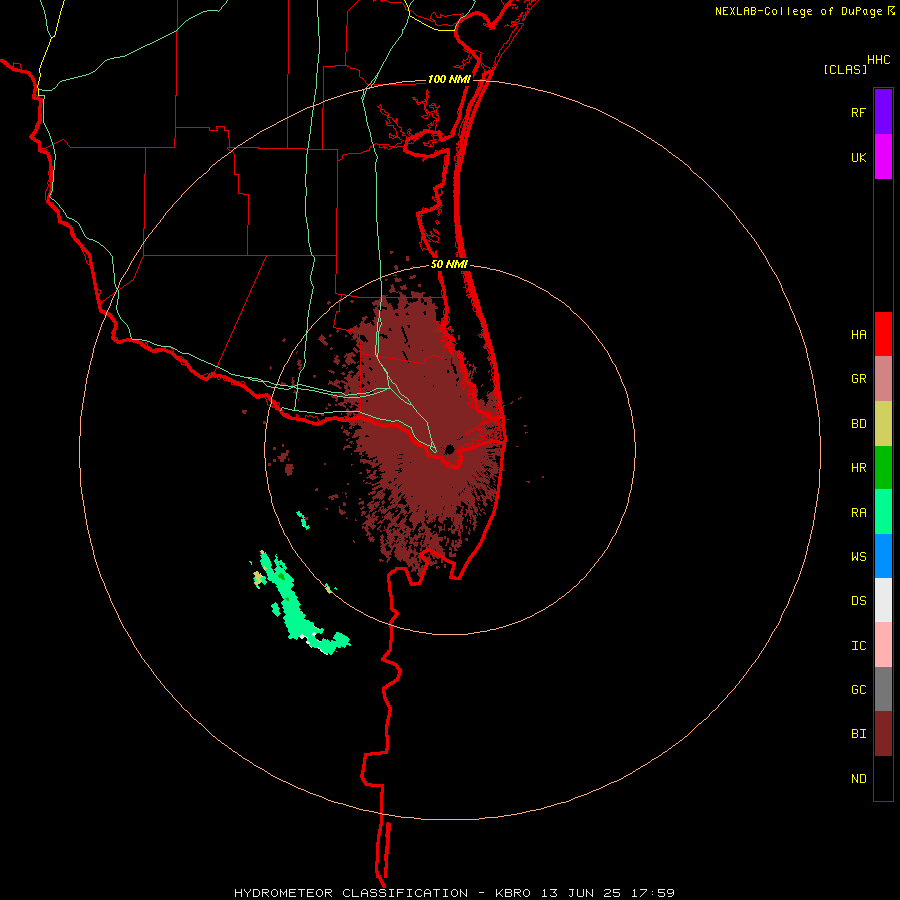Click the 'KBRO' radar site identifier

pos(513,893)
